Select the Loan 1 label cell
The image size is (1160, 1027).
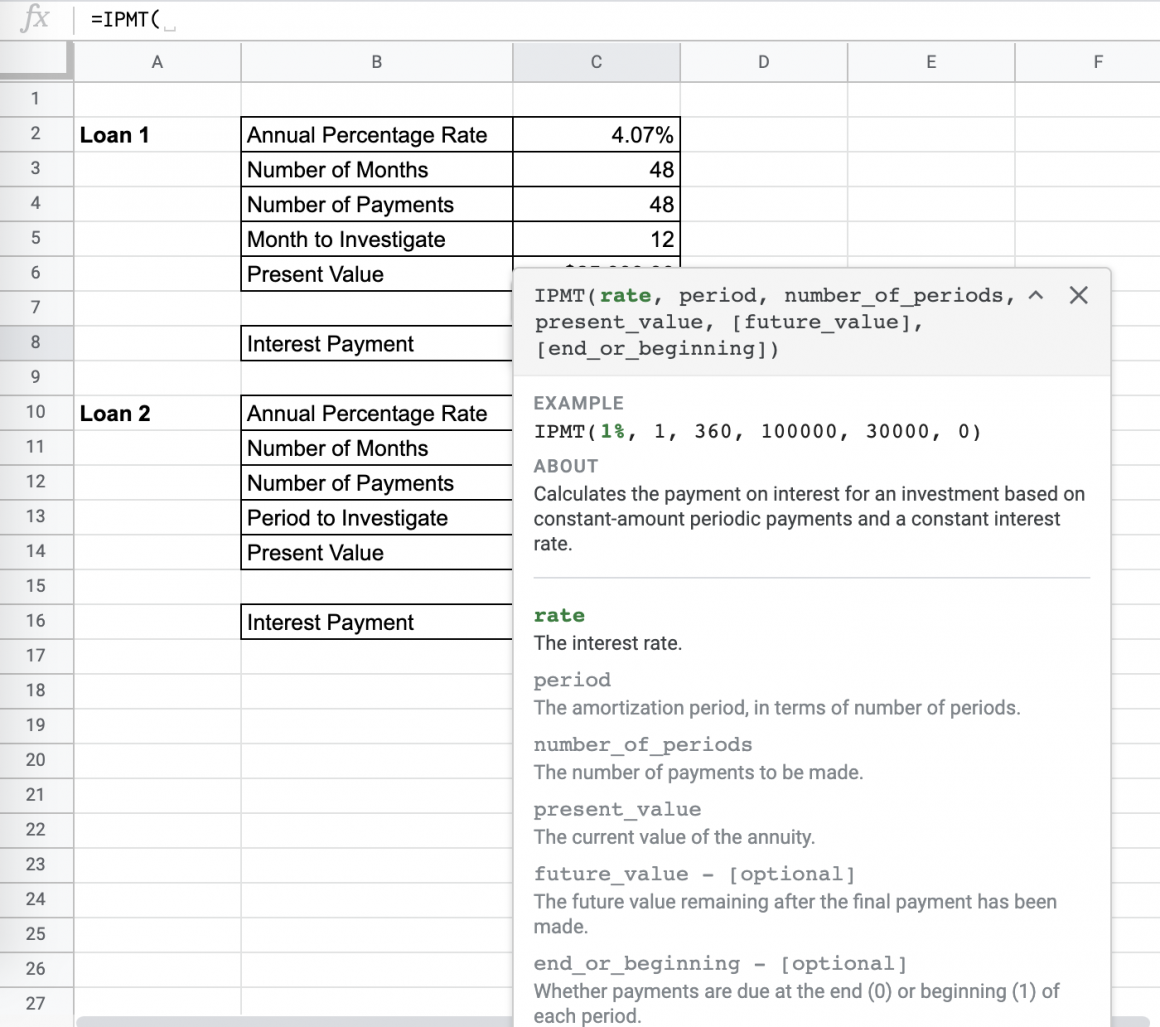157,134
